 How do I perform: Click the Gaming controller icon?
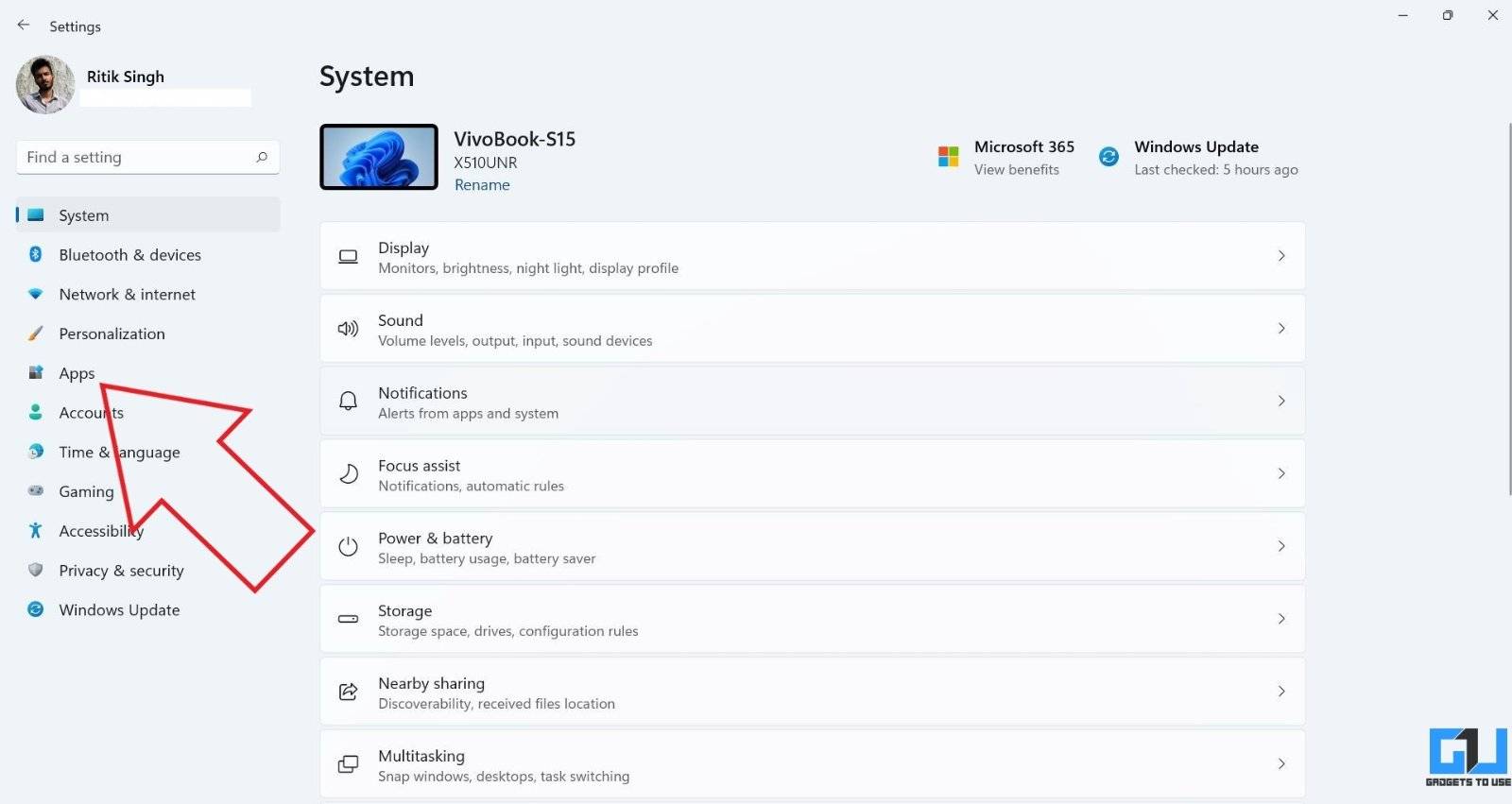36,490
